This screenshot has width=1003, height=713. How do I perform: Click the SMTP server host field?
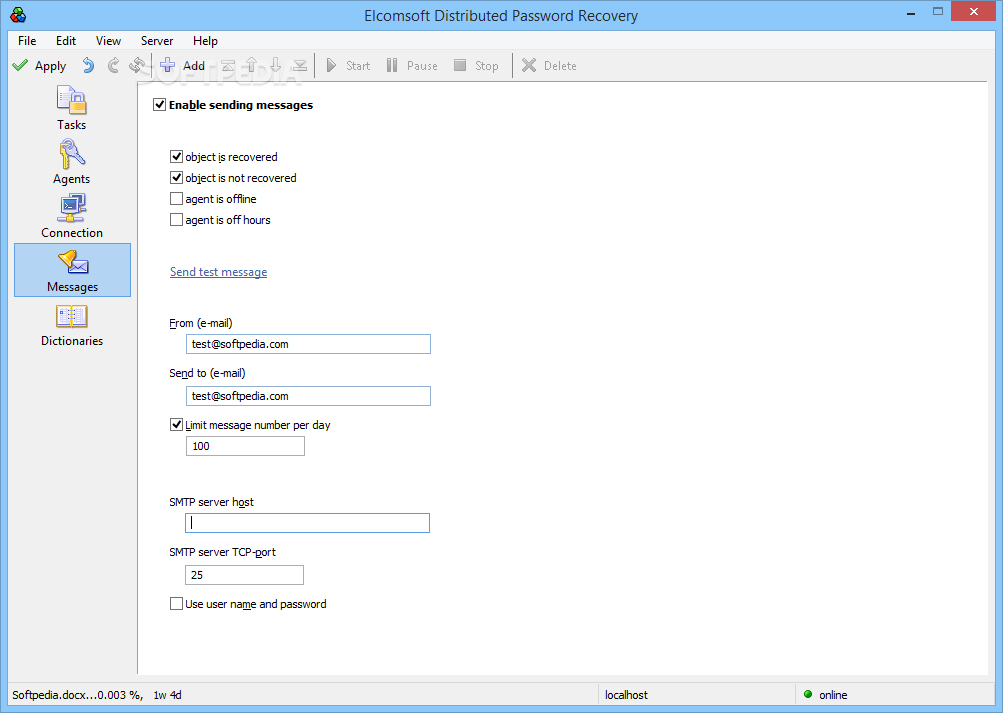tap(308, 523)
